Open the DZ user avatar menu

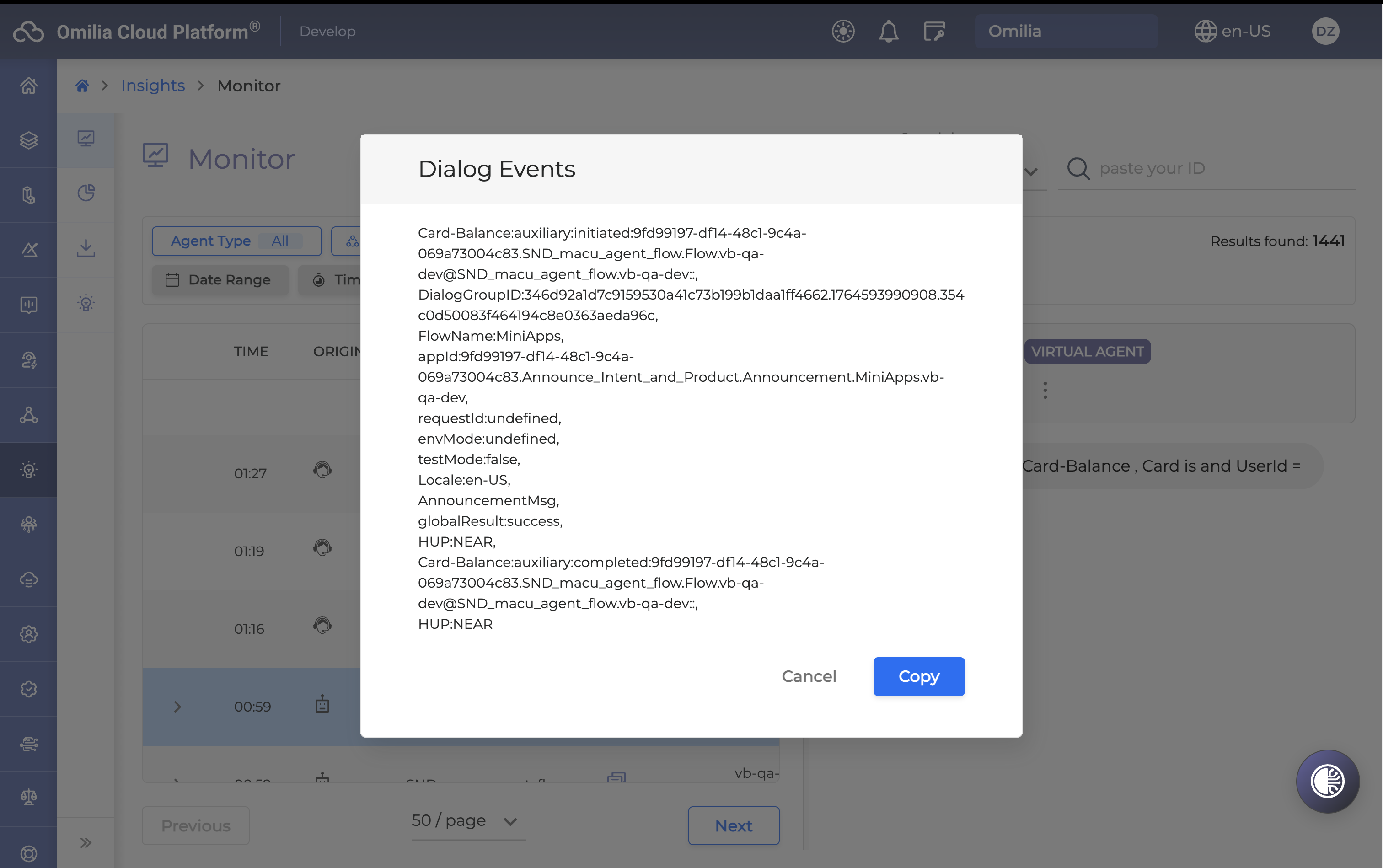pos(1324,31)
